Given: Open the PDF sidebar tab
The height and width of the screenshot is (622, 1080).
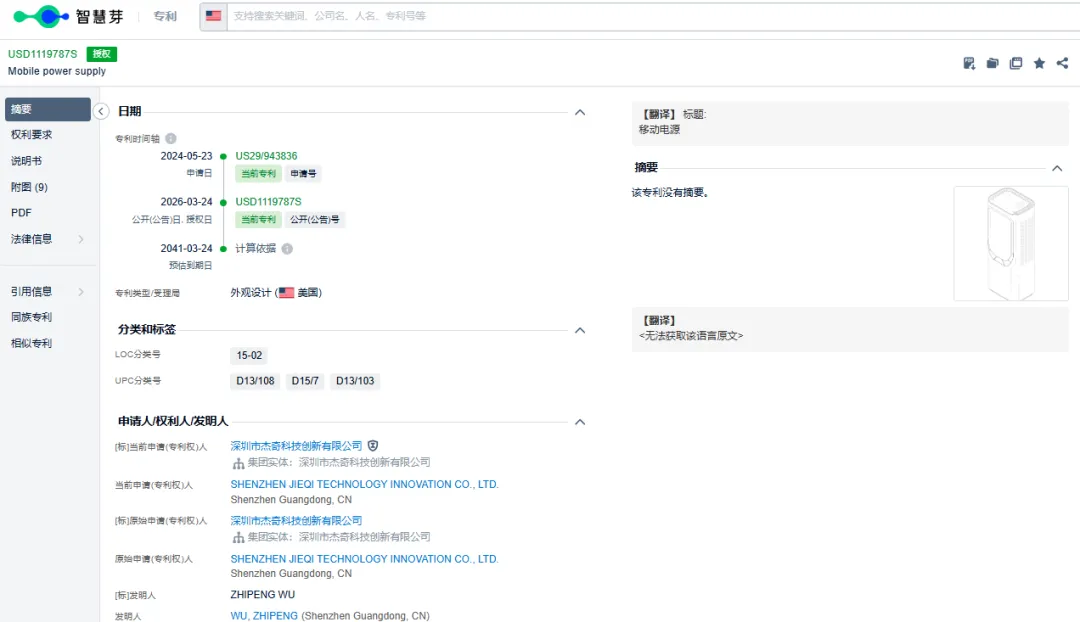Looking at the screenshot, I should click(x=21, y=213).
